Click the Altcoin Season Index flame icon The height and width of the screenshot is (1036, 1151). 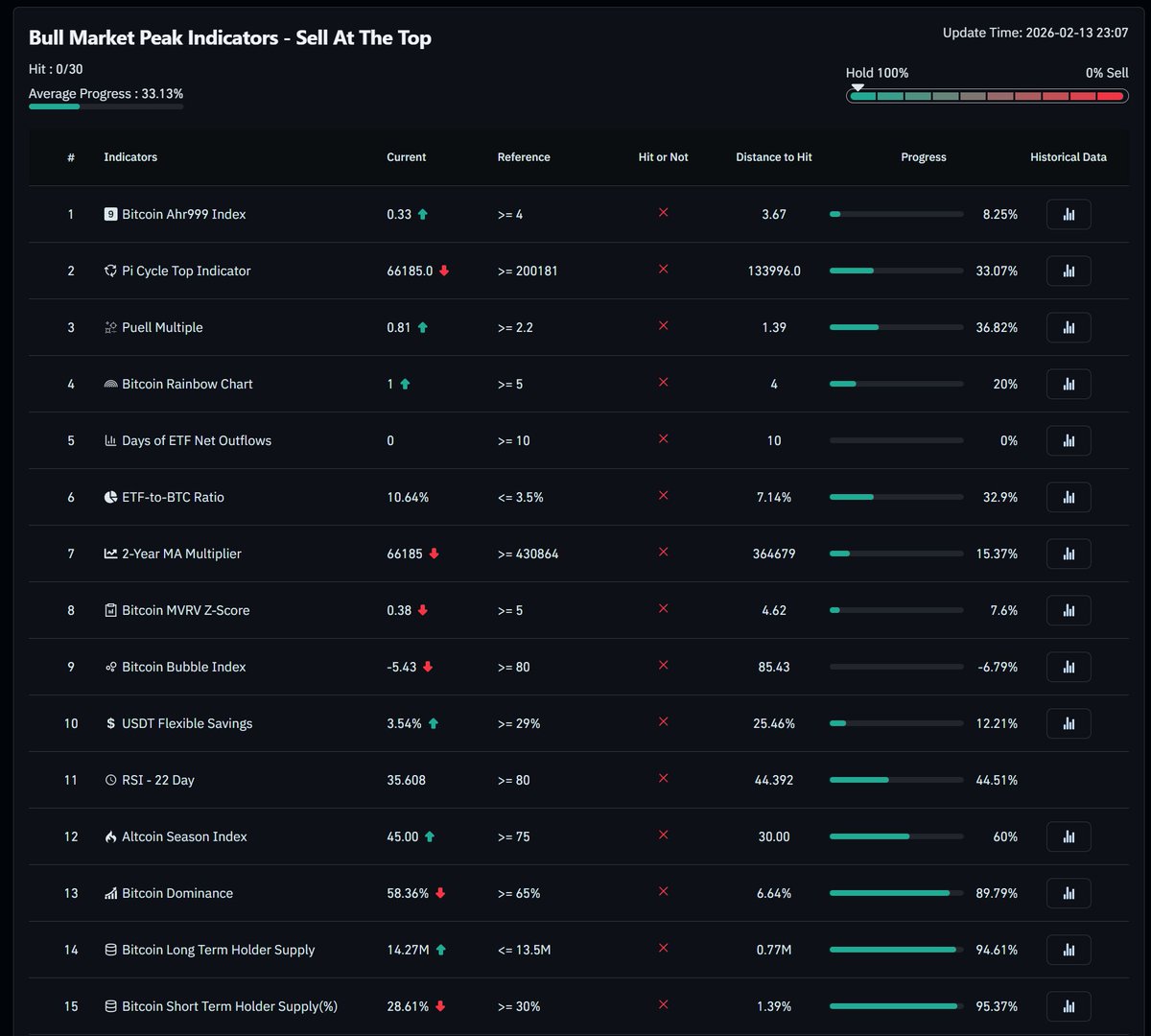pos(110,836)
